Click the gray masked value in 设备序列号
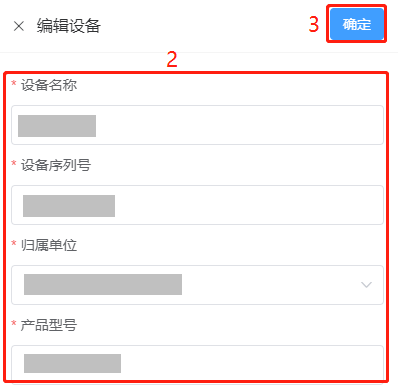The image size is (398, 389). [x=69, y=206]
